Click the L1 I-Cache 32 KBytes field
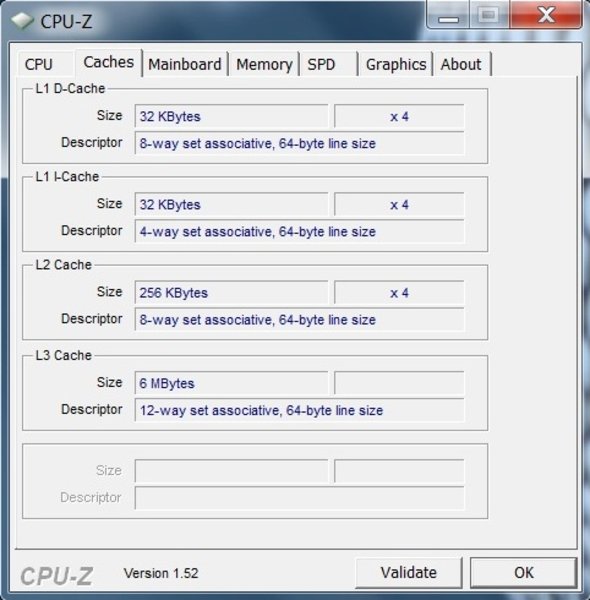The width and height of the screenshot is (590, 600). (231, 204)
